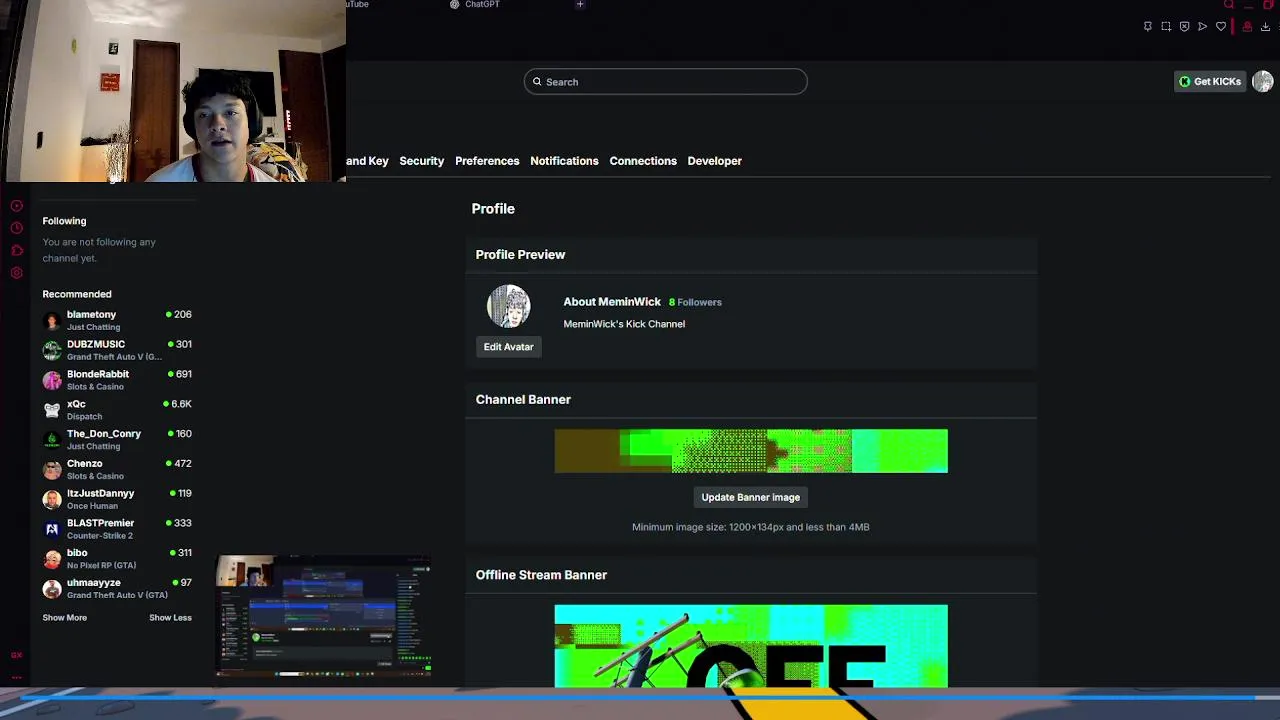This screenshot has width=1280, height=720.
Task: Click the Offline Stream Banner preview image
Action: (751, 646)
